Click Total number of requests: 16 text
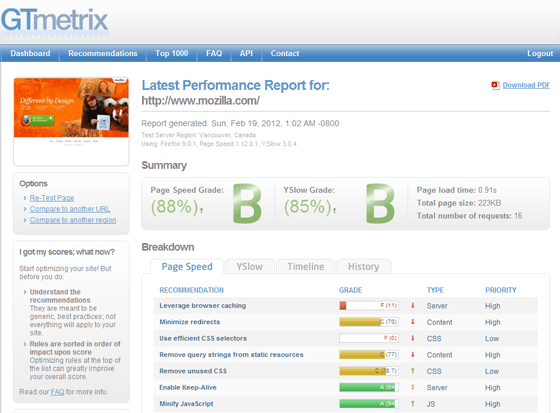This screenshot has height=413, width=560. [469, 216]
